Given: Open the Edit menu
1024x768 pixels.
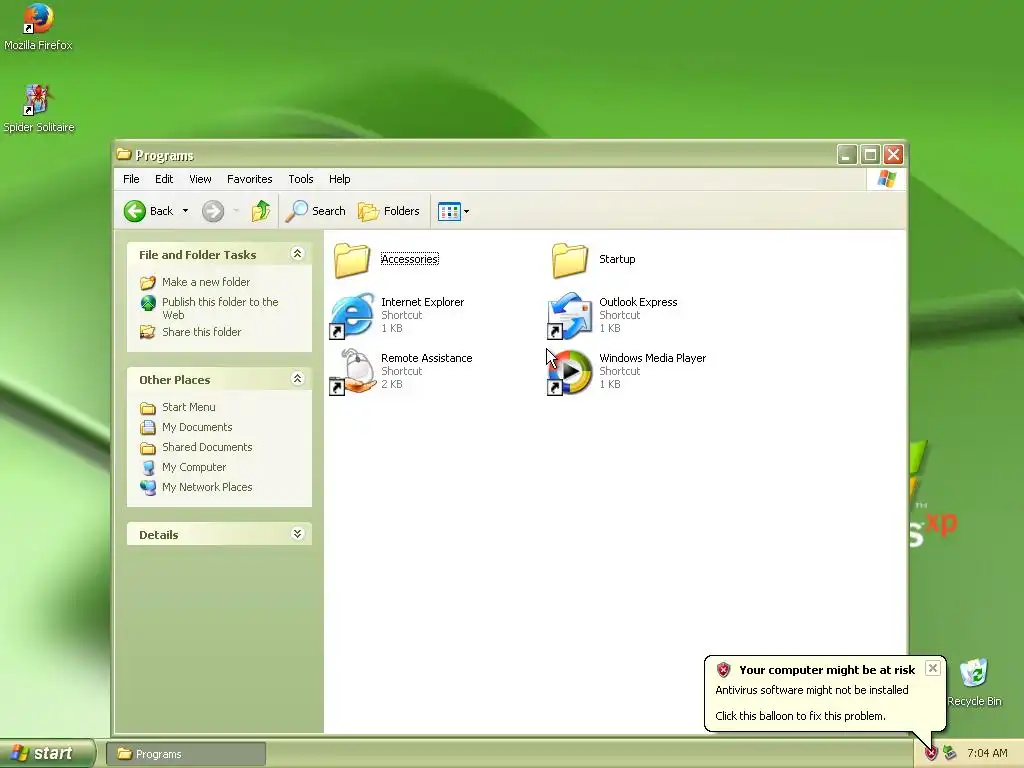Looking at the screenshot, I should pyautogui.click(x=164, y=179).
